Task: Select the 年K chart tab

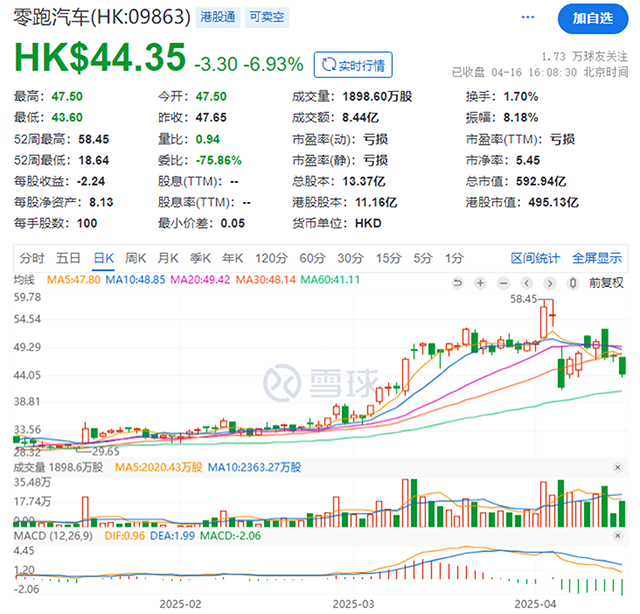Action: pyautogui.click(x=233, y=258)
